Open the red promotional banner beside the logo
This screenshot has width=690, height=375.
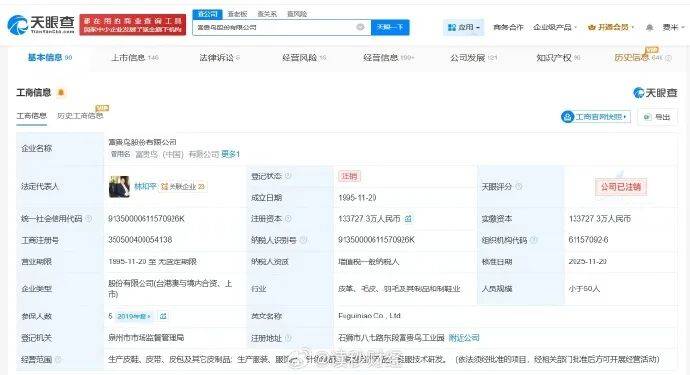[x=132, y=25]
